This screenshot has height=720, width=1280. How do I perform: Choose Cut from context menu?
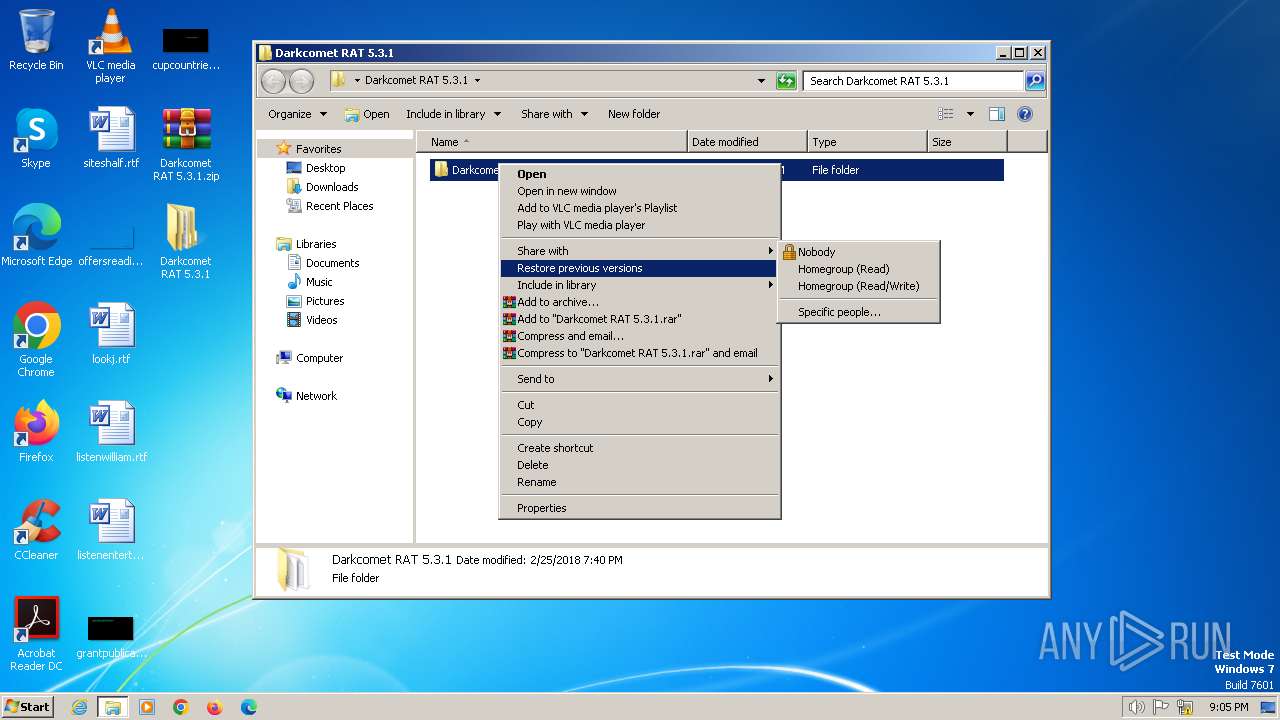639,405
